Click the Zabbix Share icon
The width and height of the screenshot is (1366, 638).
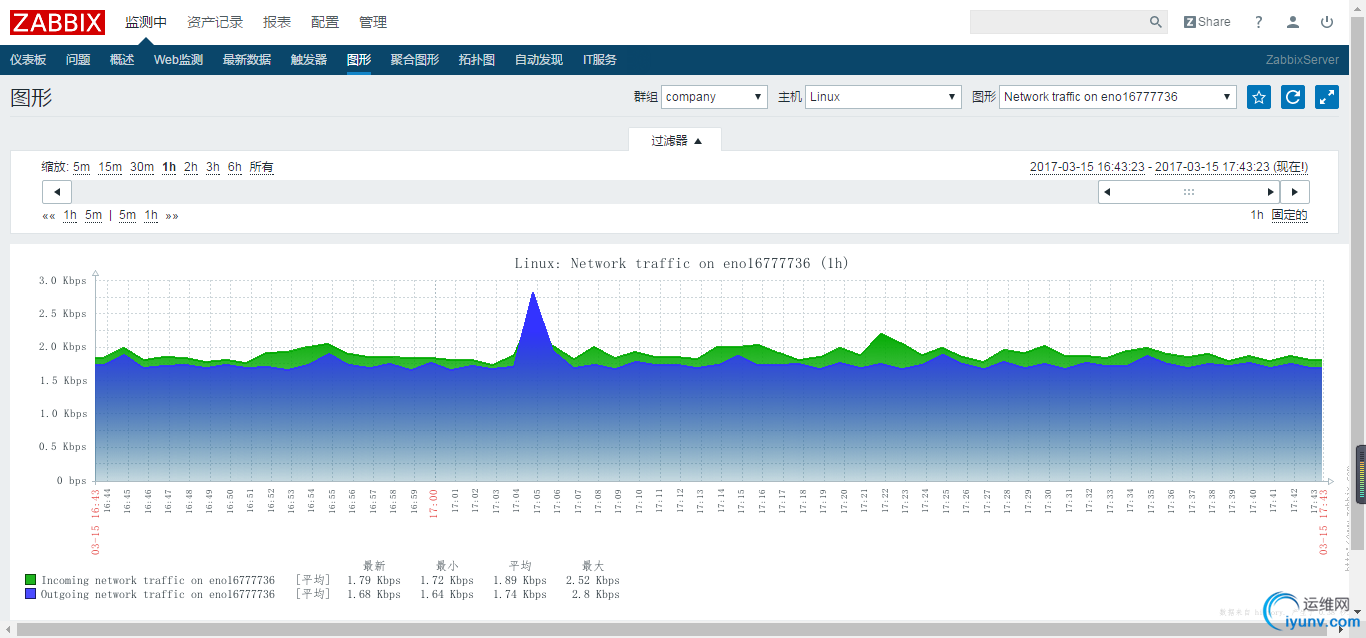coord(1207,22)
